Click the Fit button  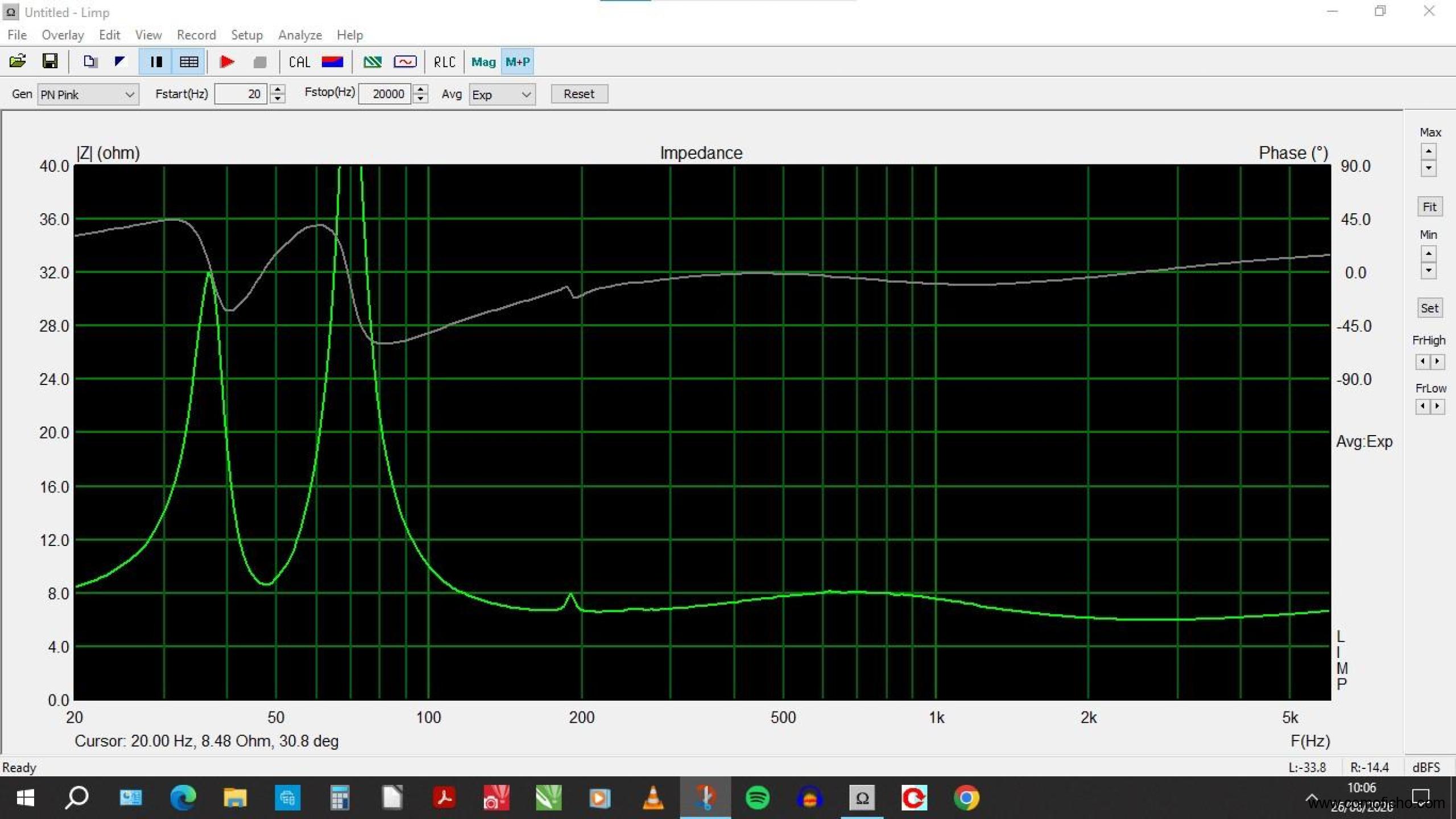tap(1429, 206)
